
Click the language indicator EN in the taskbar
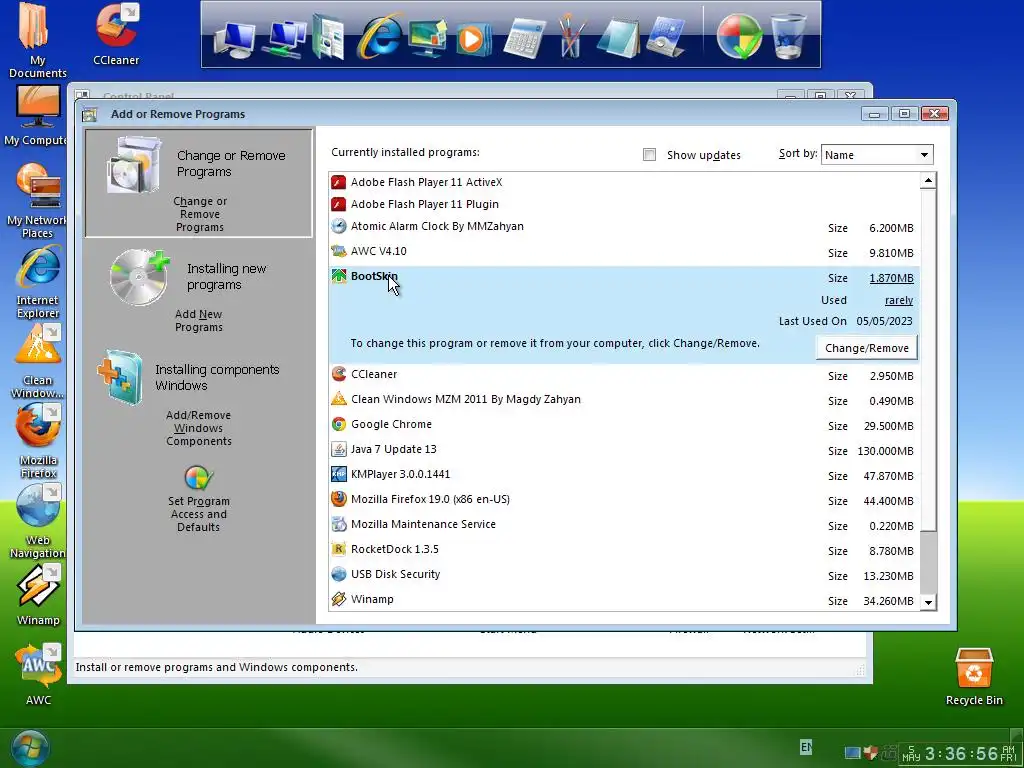(x=806, y=746)
